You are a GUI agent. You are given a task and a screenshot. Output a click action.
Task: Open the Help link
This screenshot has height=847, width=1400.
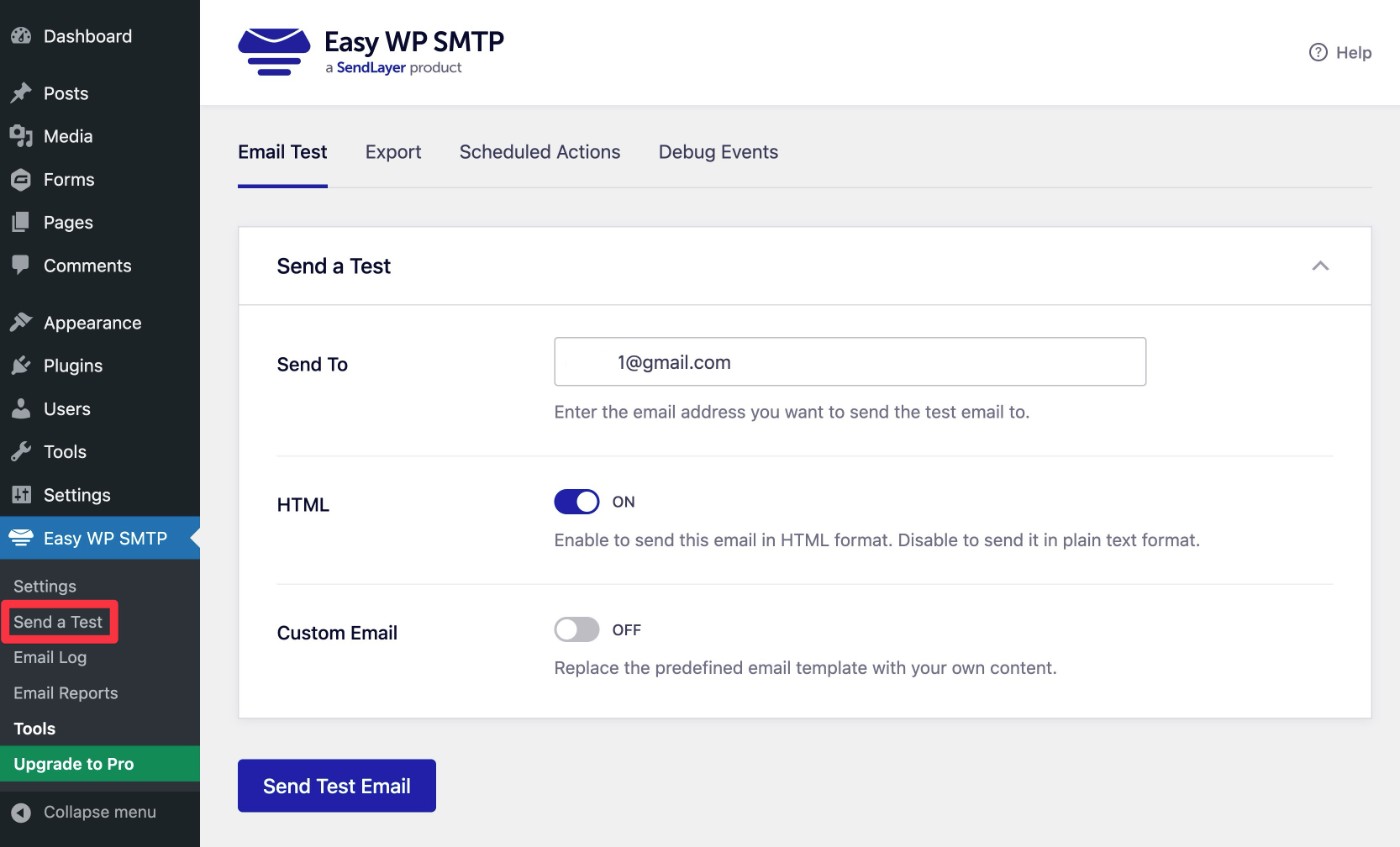pyautogui.click(x=1340, y=52)
